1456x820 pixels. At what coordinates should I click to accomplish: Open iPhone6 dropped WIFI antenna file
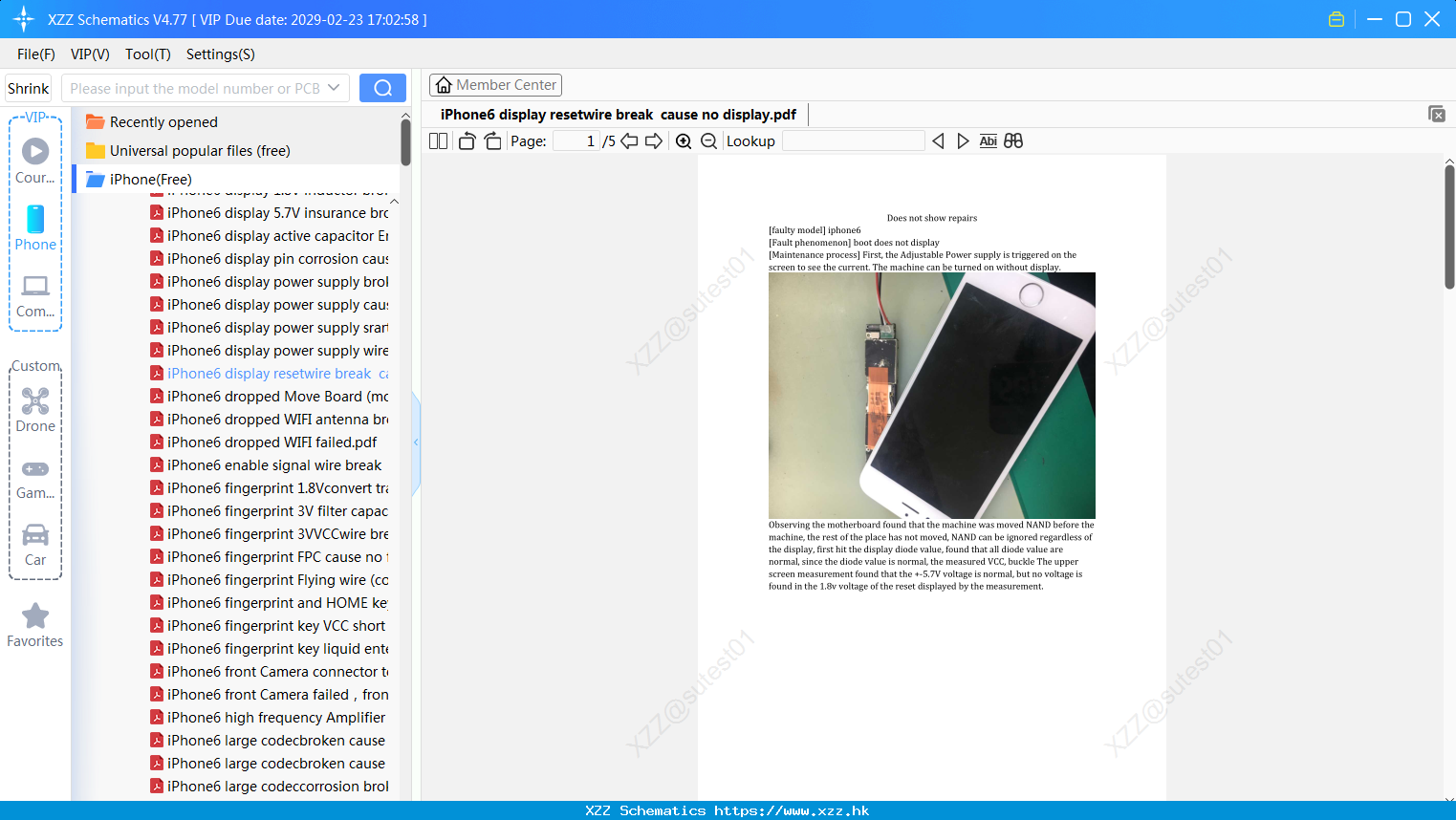tap(270, 420)
